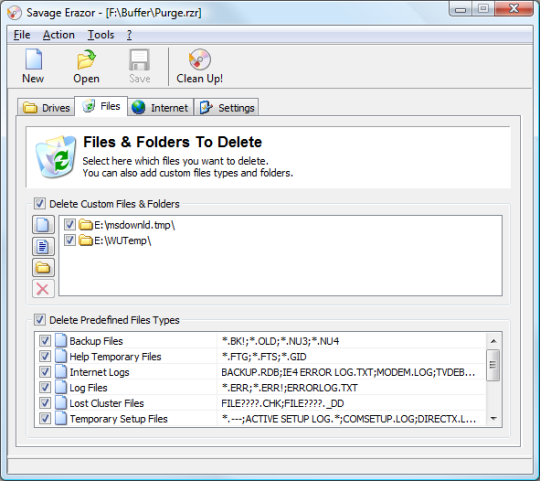
Task: Maximize the Savage Erazor window
Action: (x=483, y=9)
